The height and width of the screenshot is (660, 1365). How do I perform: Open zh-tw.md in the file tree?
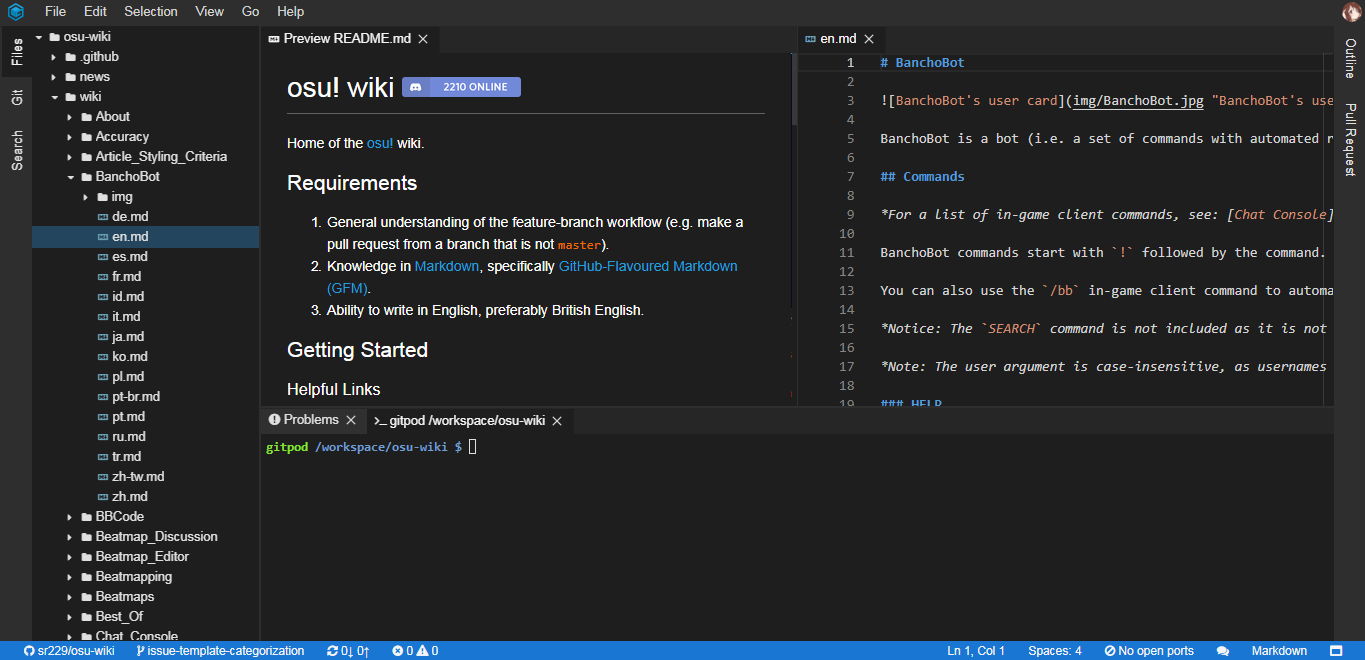[145, 477]
